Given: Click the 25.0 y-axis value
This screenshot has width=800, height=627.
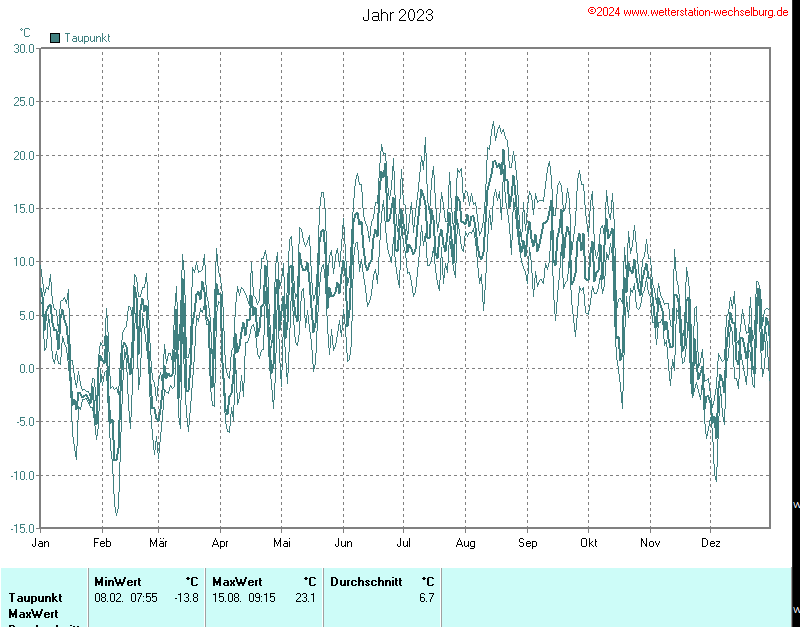Looking at the screenshot, I should [x=24, y=102].
